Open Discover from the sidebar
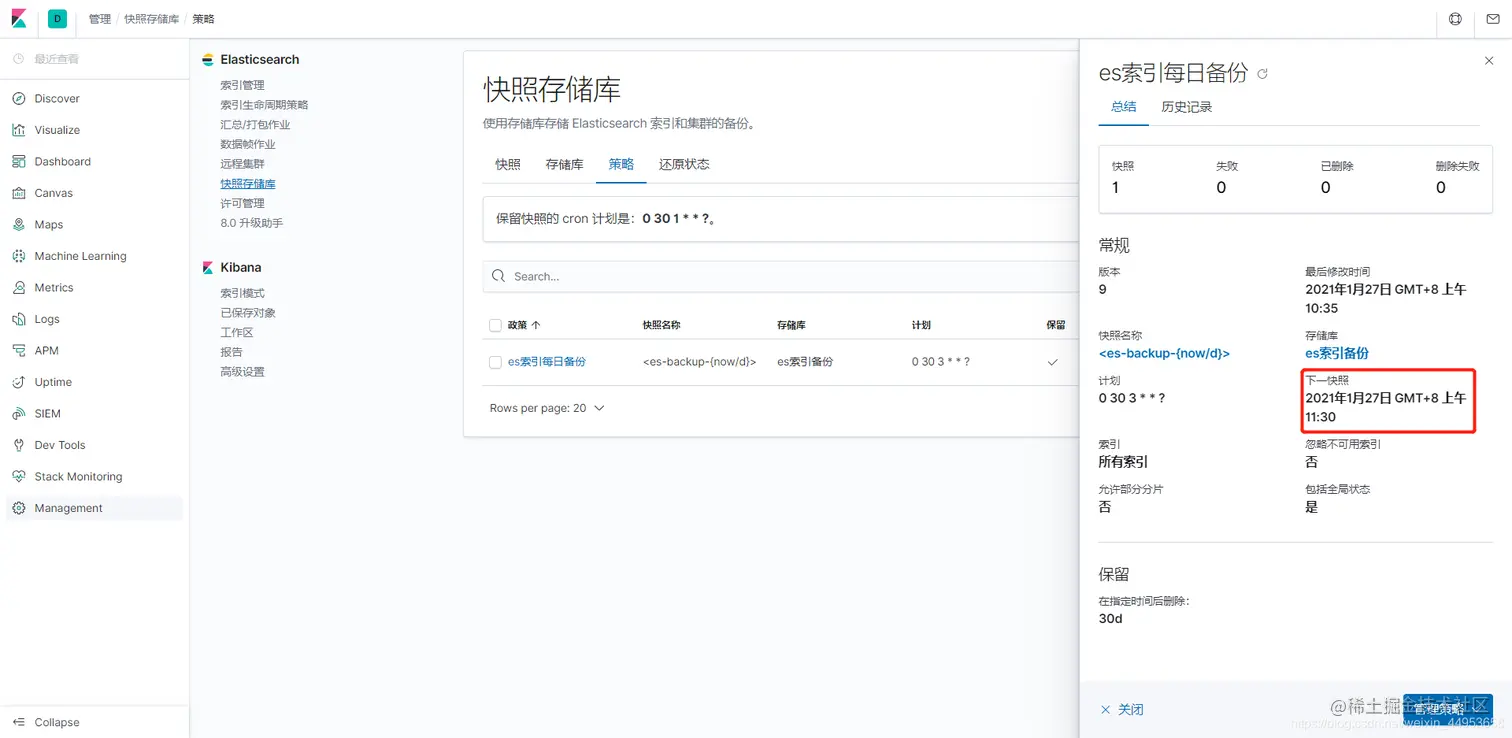1512x738 pixels. 57,99
